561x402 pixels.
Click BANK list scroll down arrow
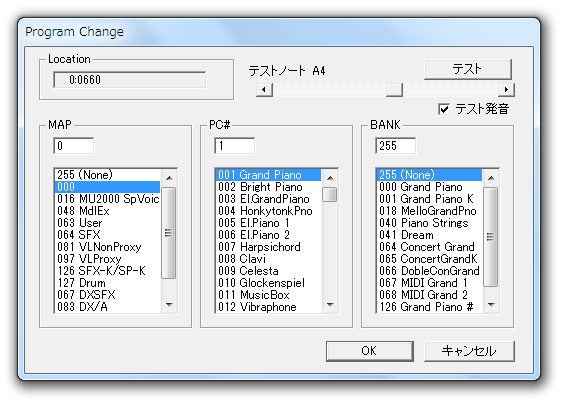(491, 305)
